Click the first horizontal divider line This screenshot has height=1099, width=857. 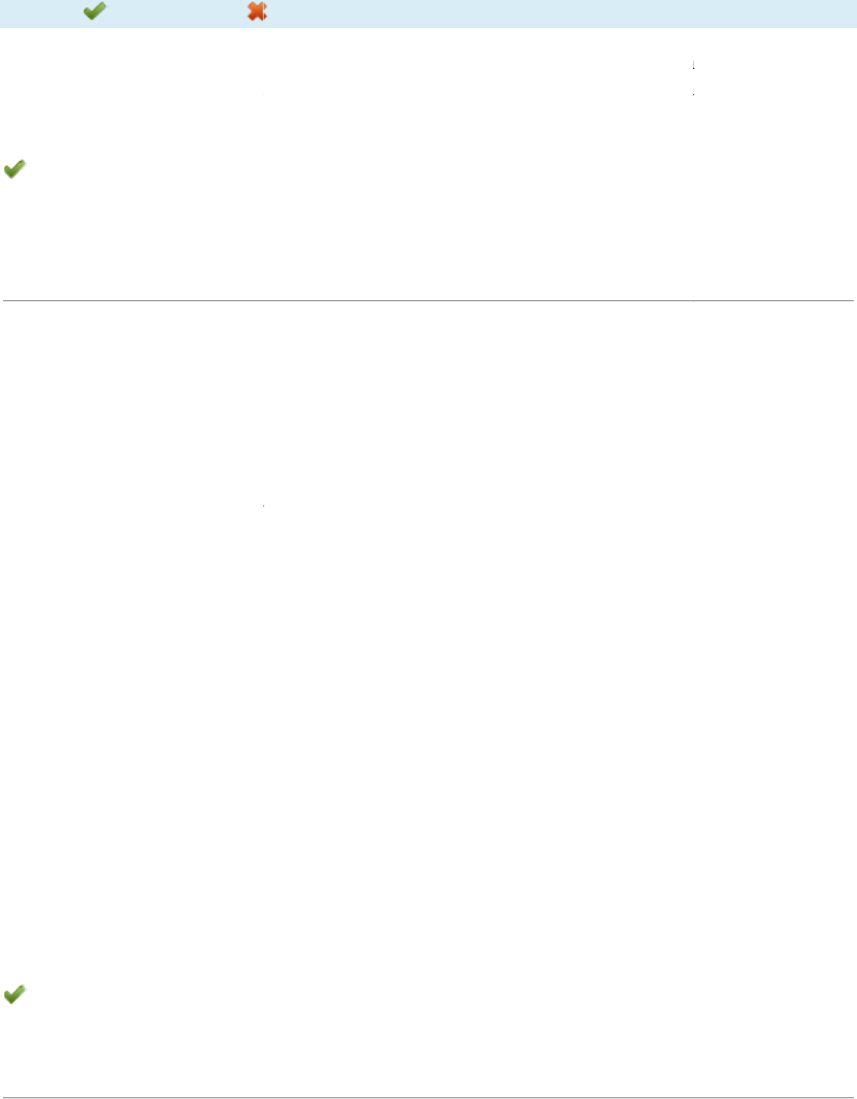(x=428, y=300)
